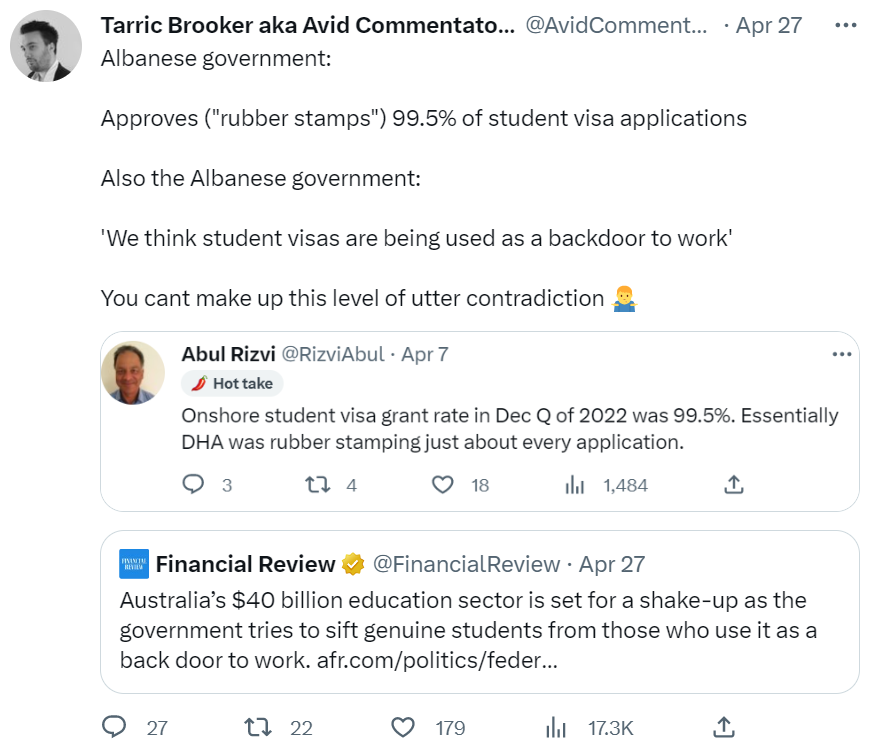Click the Hot take label badge

(233, 383)
